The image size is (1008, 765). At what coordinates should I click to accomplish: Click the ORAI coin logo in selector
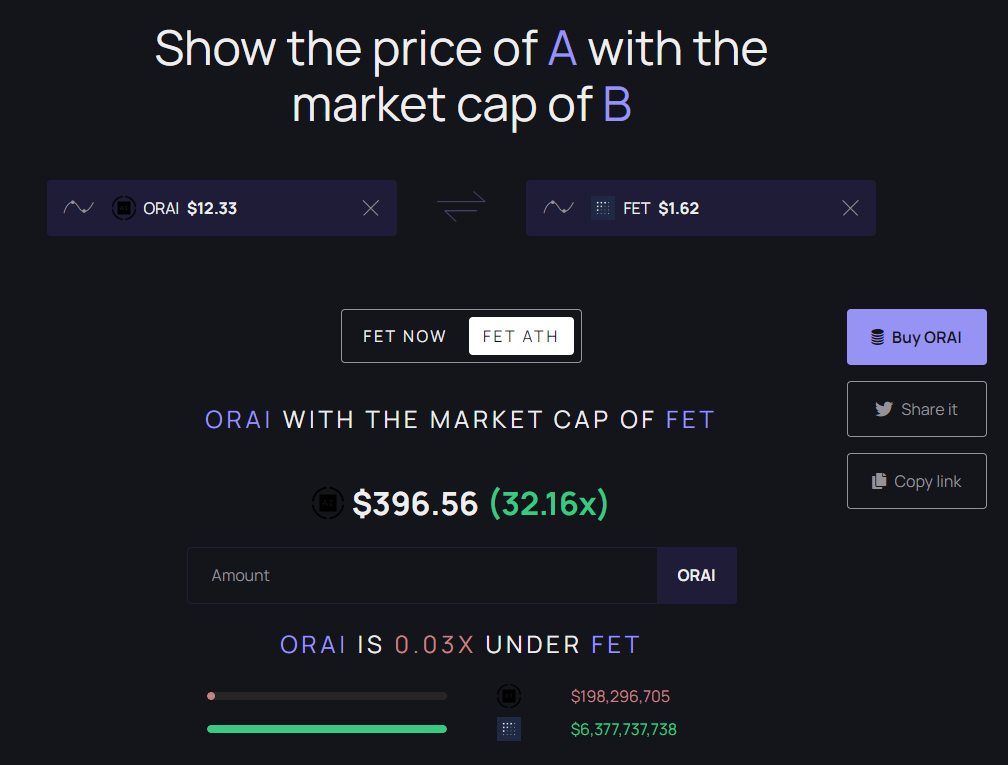(x=123, y=208)
